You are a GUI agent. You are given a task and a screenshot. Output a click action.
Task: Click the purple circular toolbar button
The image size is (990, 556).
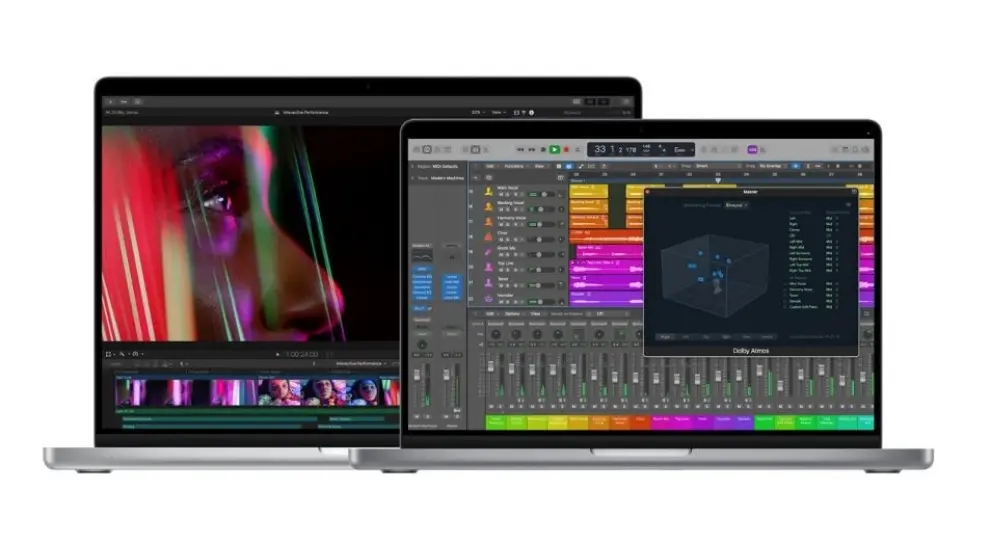[752, 149]
